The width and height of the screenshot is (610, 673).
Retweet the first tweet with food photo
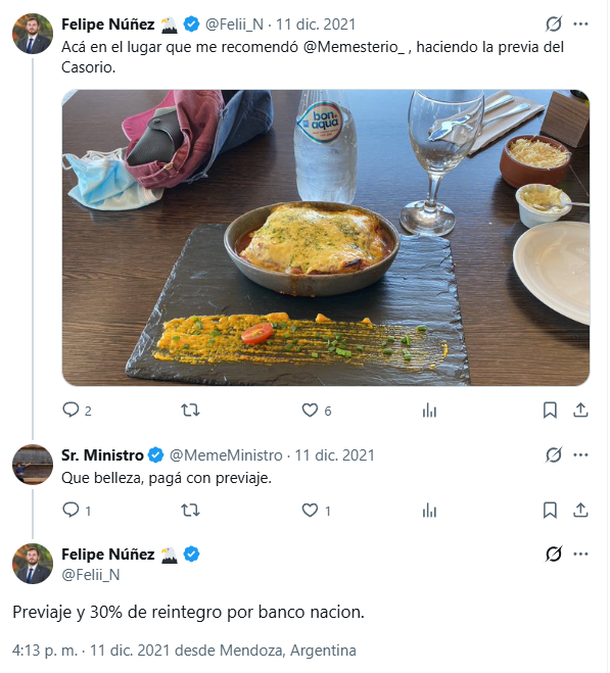(x=190, y=410)
